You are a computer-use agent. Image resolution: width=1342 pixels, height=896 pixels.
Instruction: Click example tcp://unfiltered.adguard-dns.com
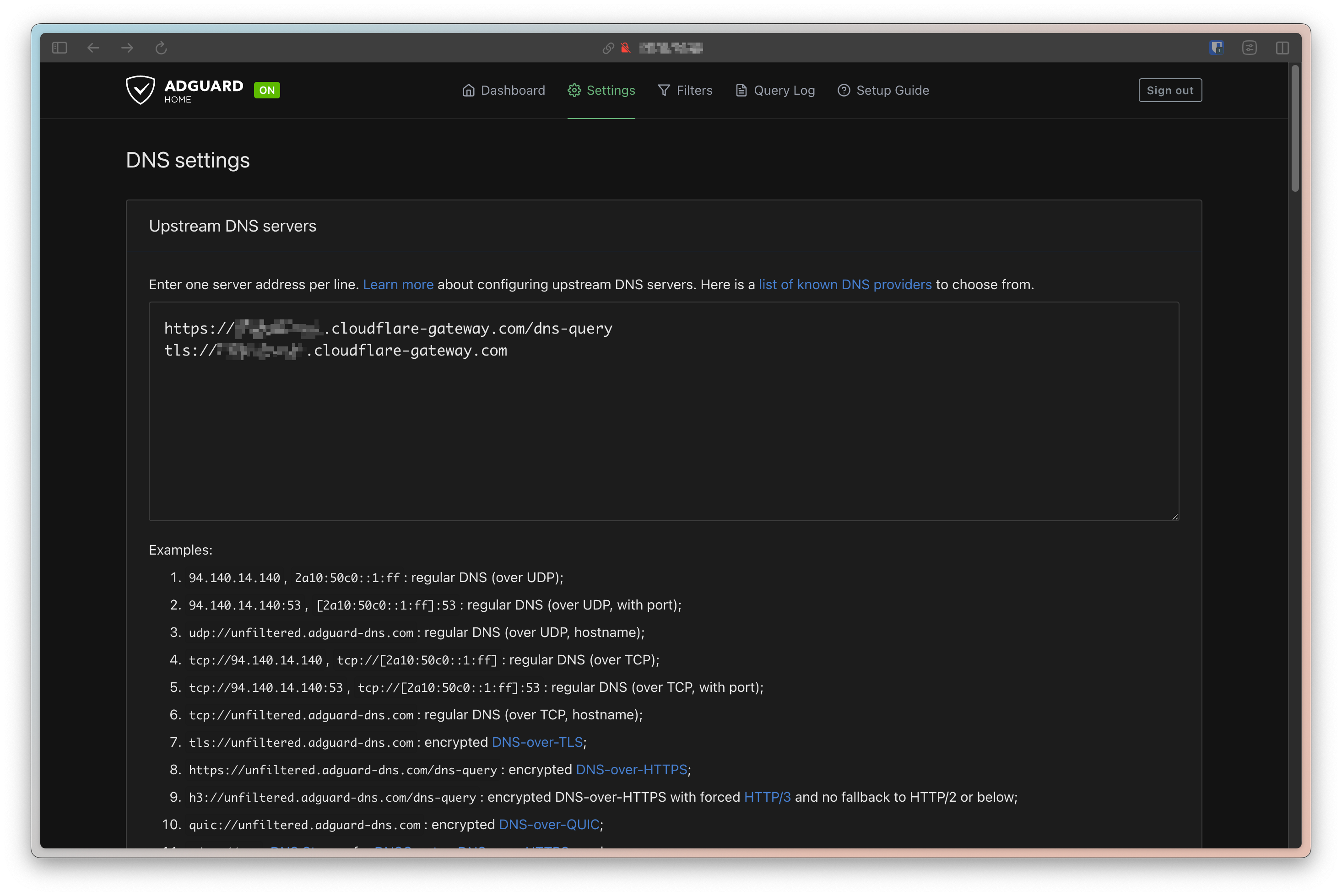[x=301, y=715]
